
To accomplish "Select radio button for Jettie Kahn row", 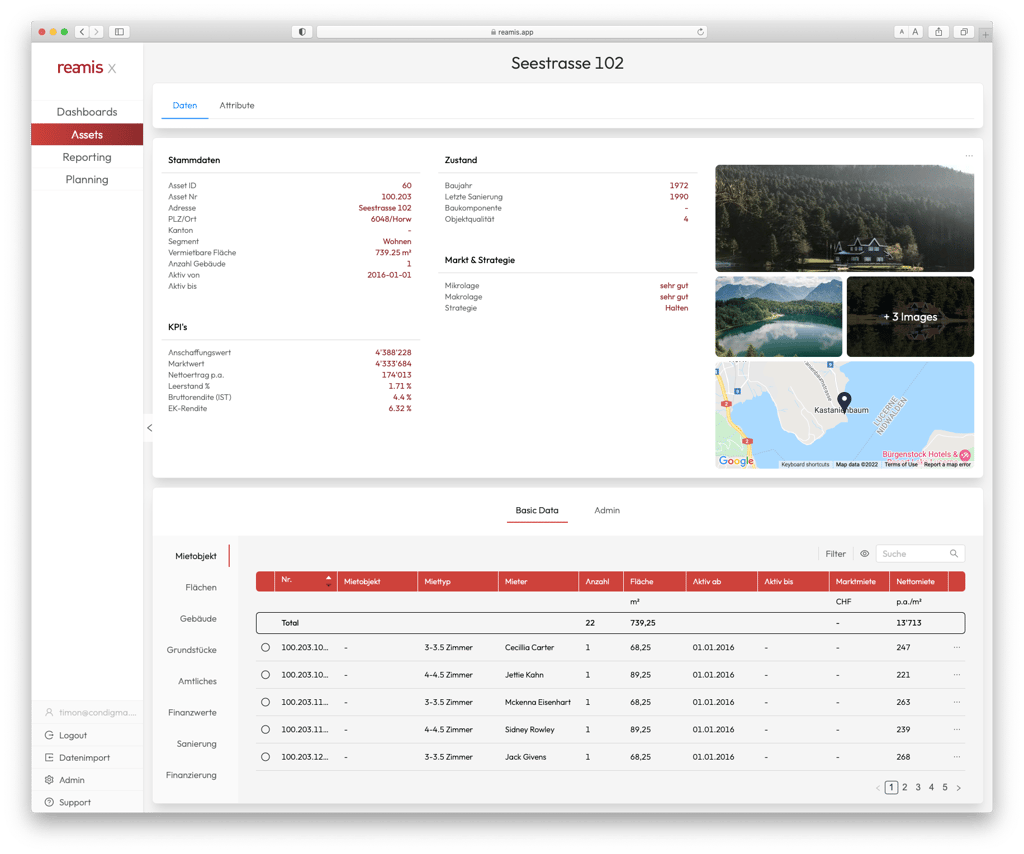I will pos(265,674).
